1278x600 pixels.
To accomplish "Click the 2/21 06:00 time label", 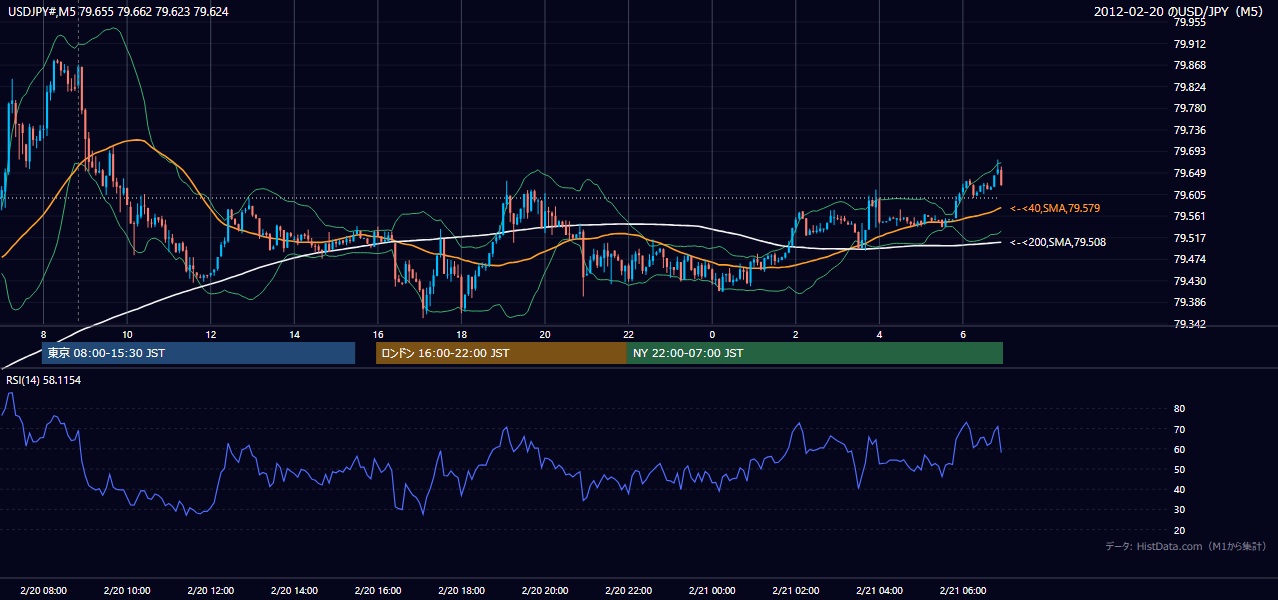I will coord(963,591).
